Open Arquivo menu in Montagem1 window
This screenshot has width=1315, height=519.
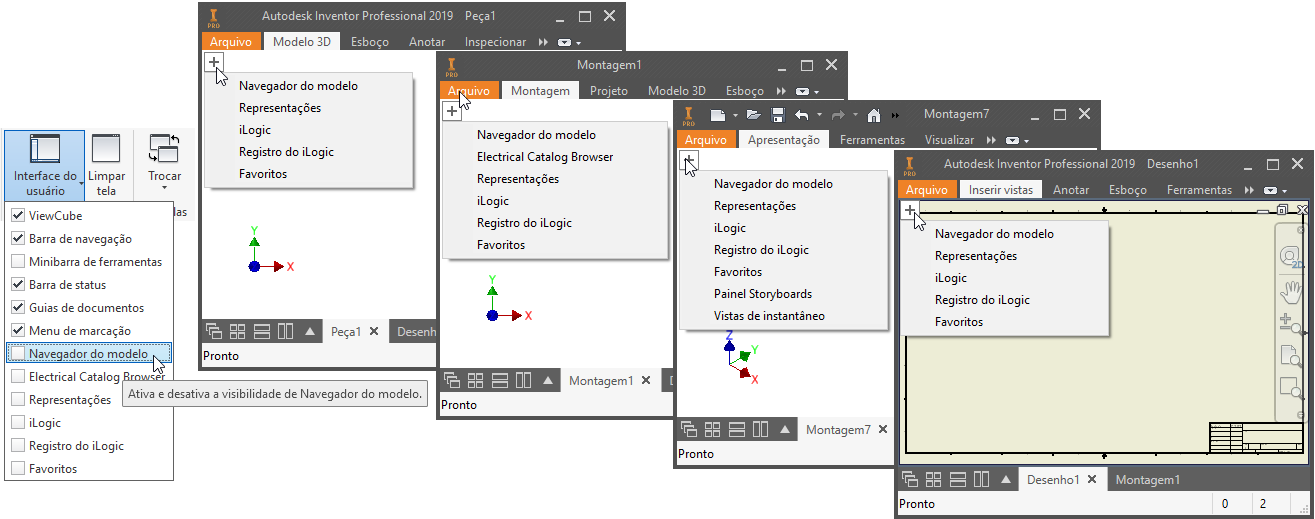click(469, 91)
